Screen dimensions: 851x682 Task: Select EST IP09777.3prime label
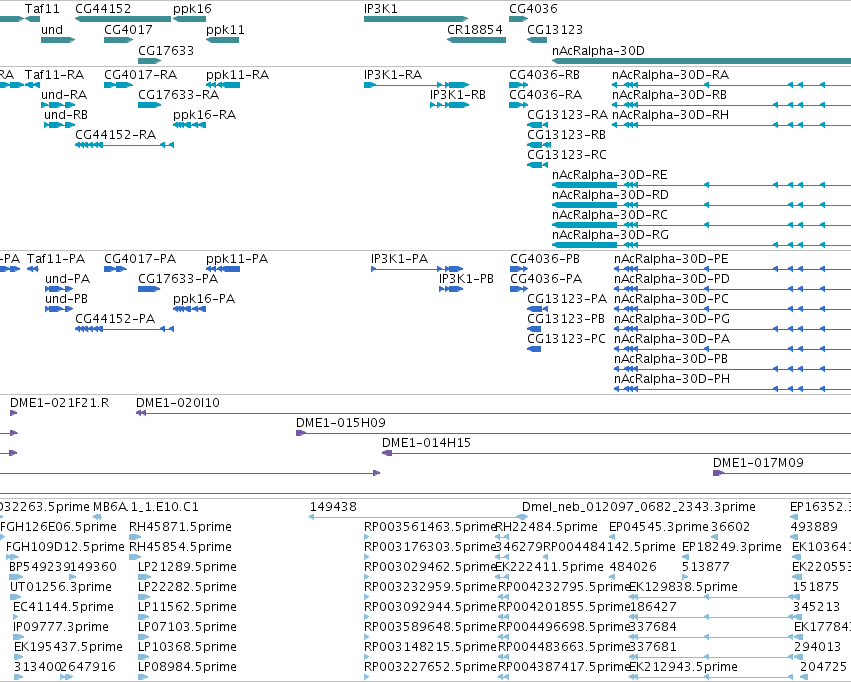coord(61,626)
